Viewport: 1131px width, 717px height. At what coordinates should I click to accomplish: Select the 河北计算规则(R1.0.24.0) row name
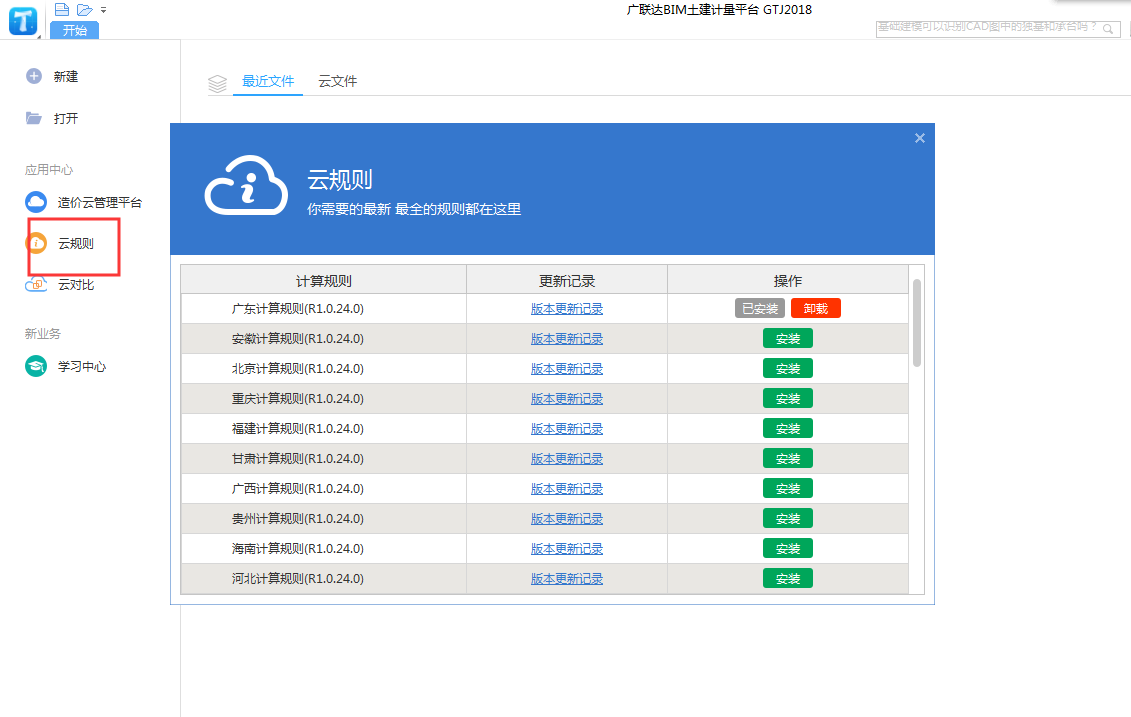click(298, 579)
